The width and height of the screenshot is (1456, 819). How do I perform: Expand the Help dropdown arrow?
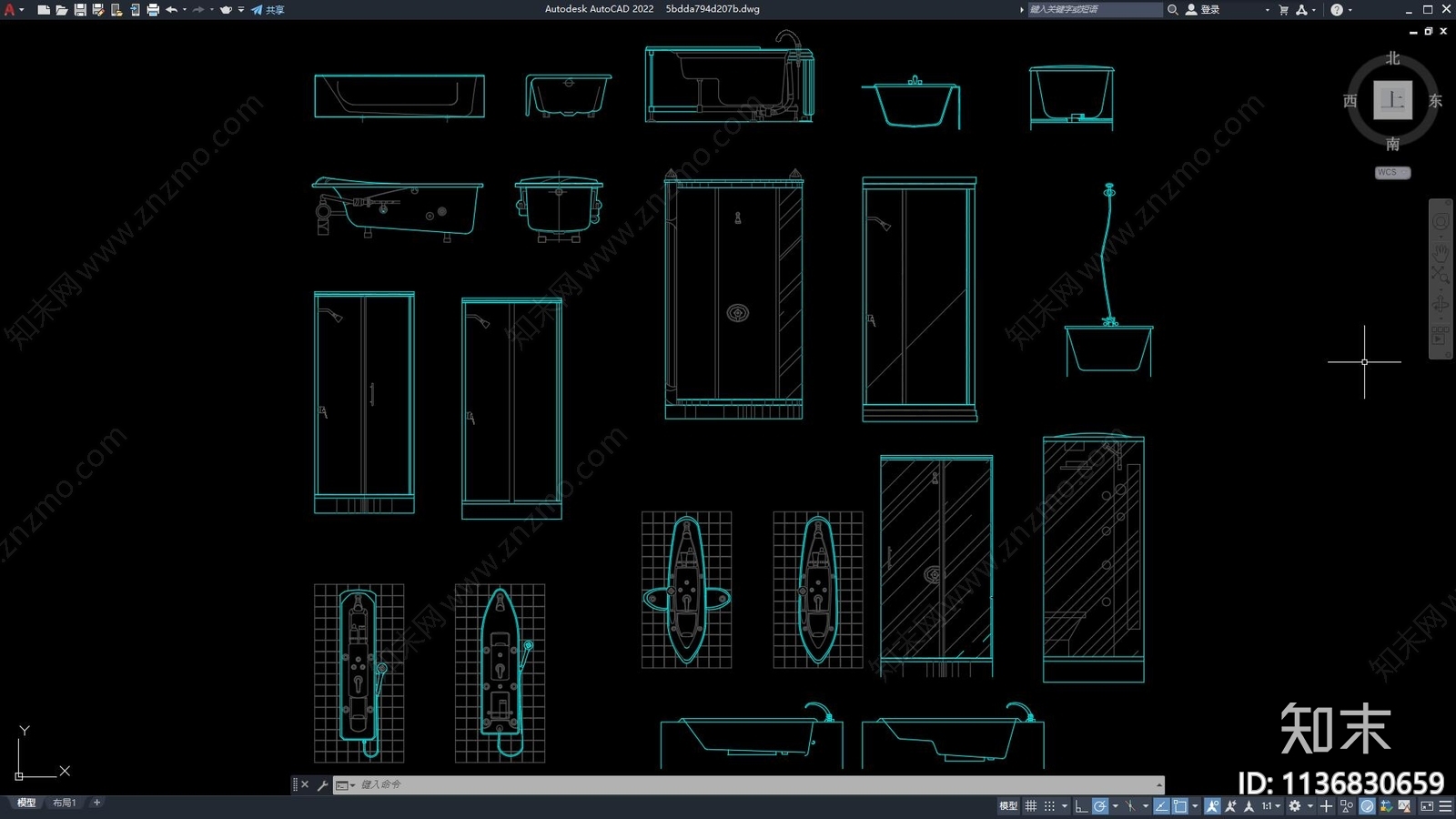coord(1350,10)
